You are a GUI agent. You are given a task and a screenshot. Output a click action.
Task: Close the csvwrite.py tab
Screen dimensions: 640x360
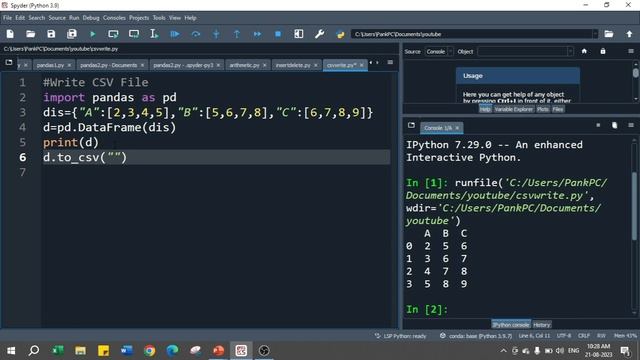(362, 65)
